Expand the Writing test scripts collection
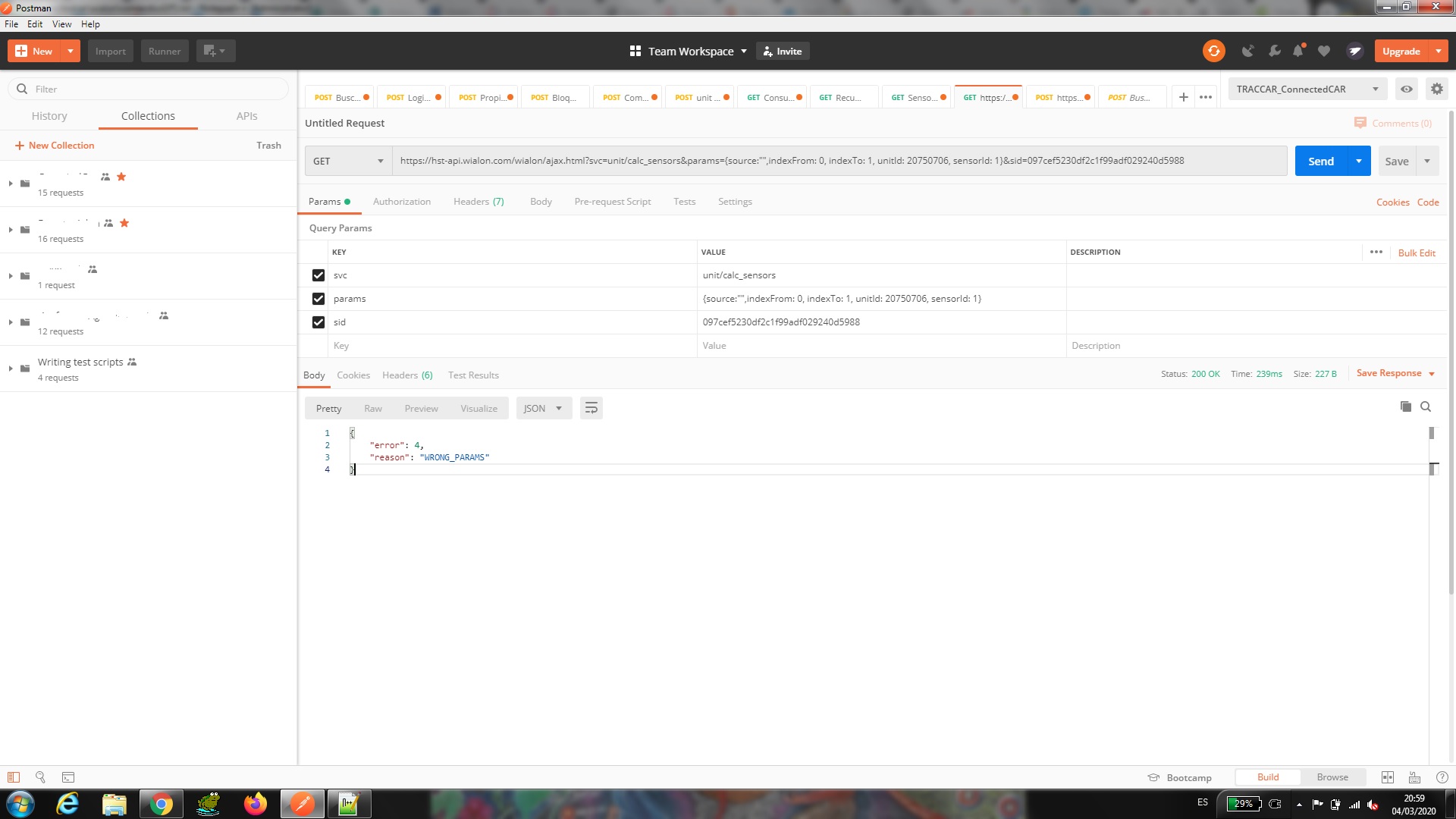This screenshot has height=819, width=1456. tap(11, 369)
